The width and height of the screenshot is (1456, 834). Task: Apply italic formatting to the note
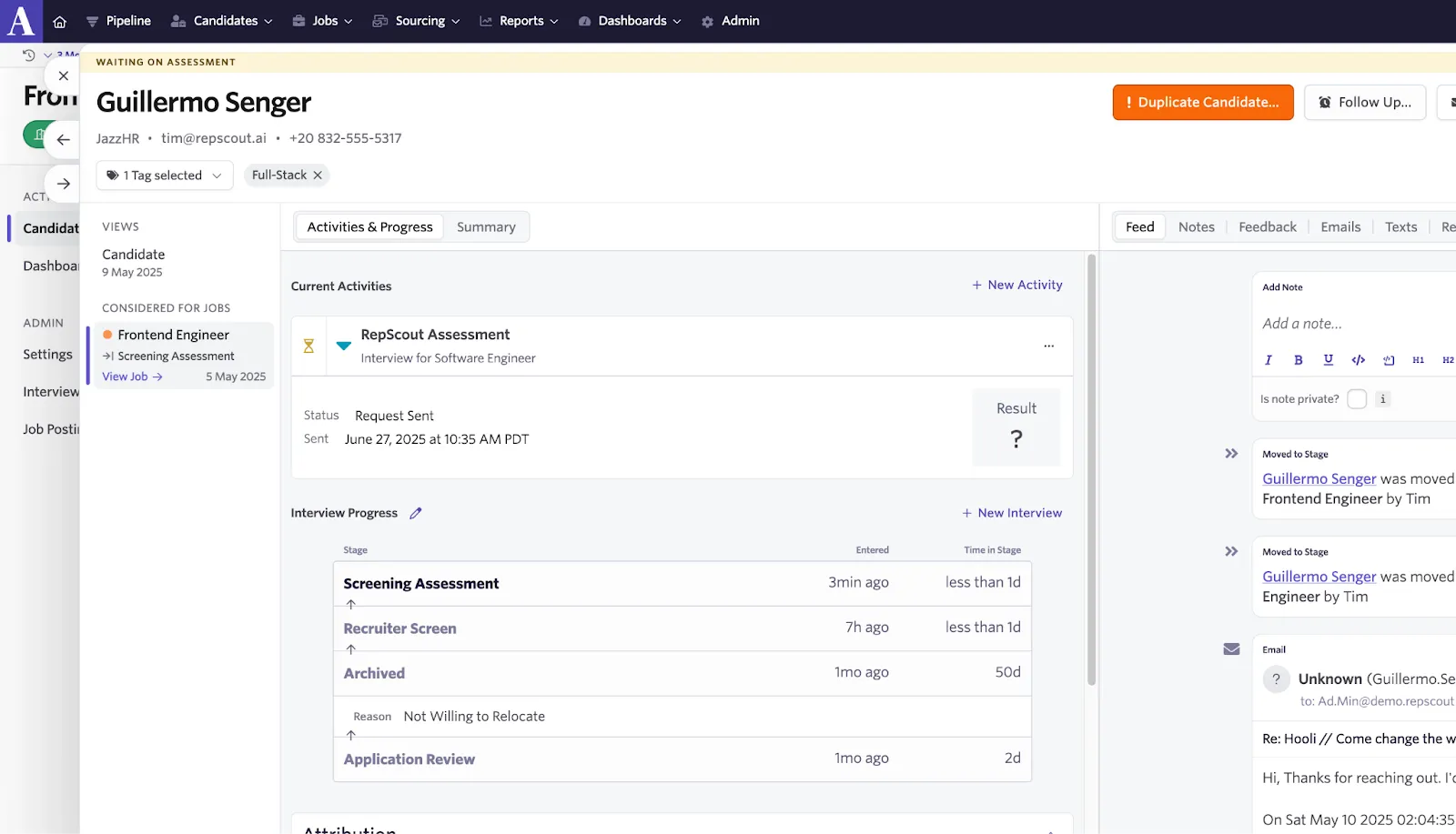[1269, 360]
